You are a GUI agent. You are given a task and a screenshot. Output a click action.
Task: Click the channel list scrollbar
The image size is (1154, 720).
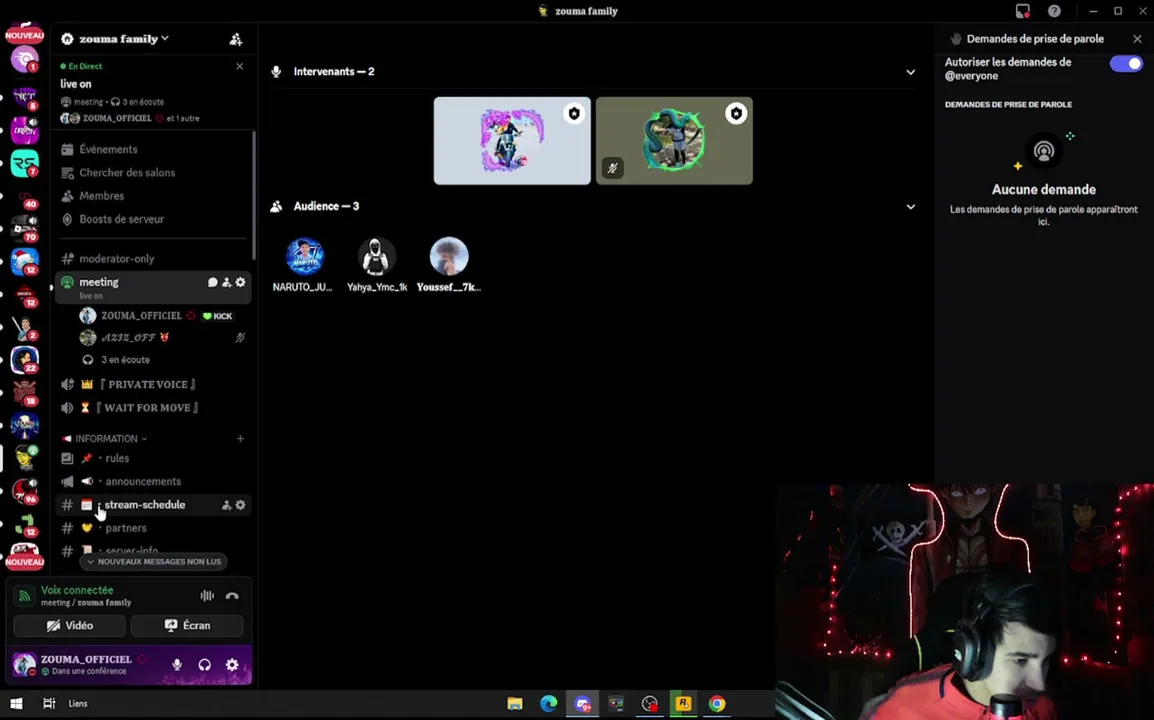coord(254,195)
